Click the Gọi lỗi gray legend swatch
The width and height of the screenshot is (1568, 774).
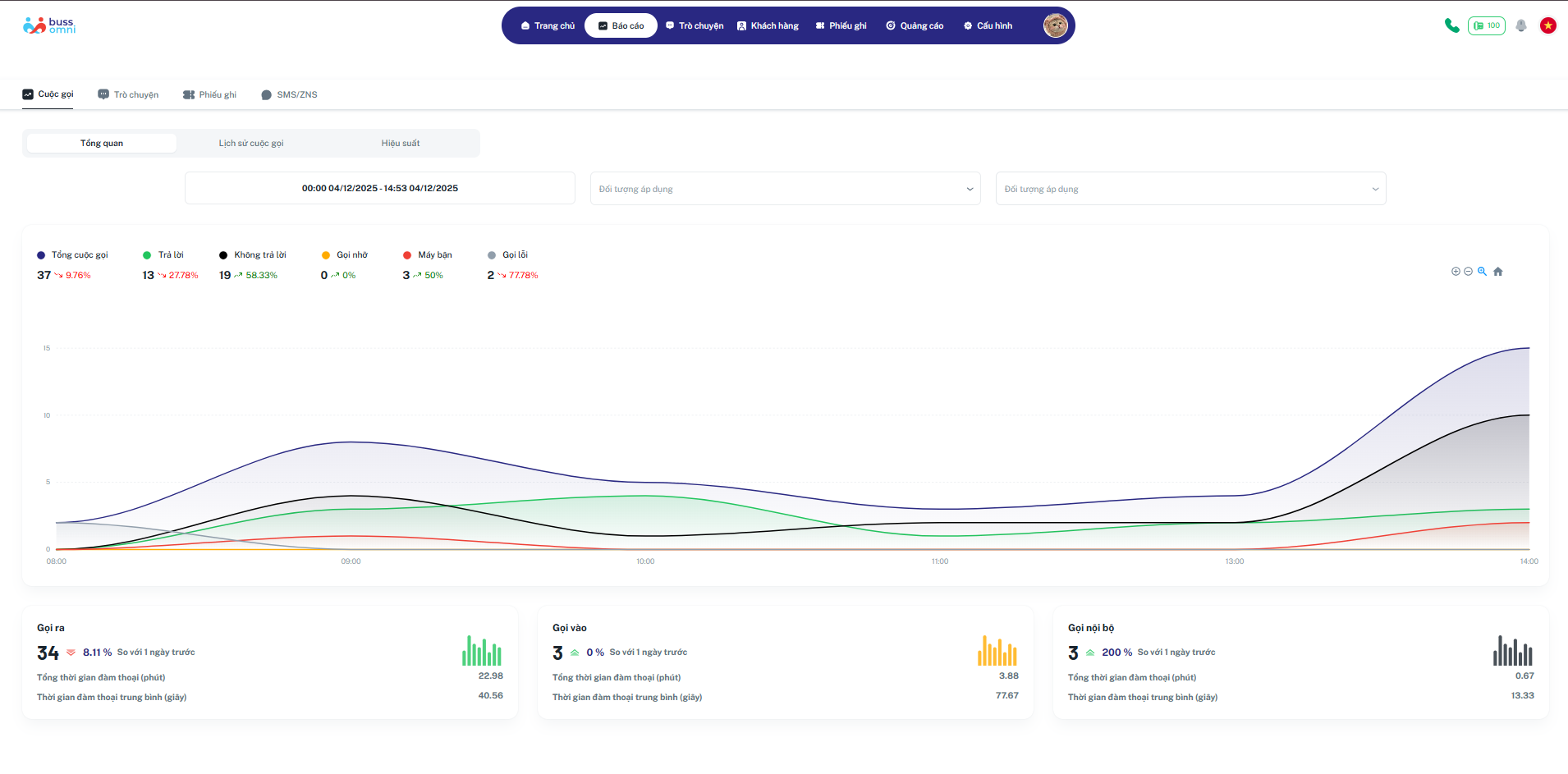492,255
